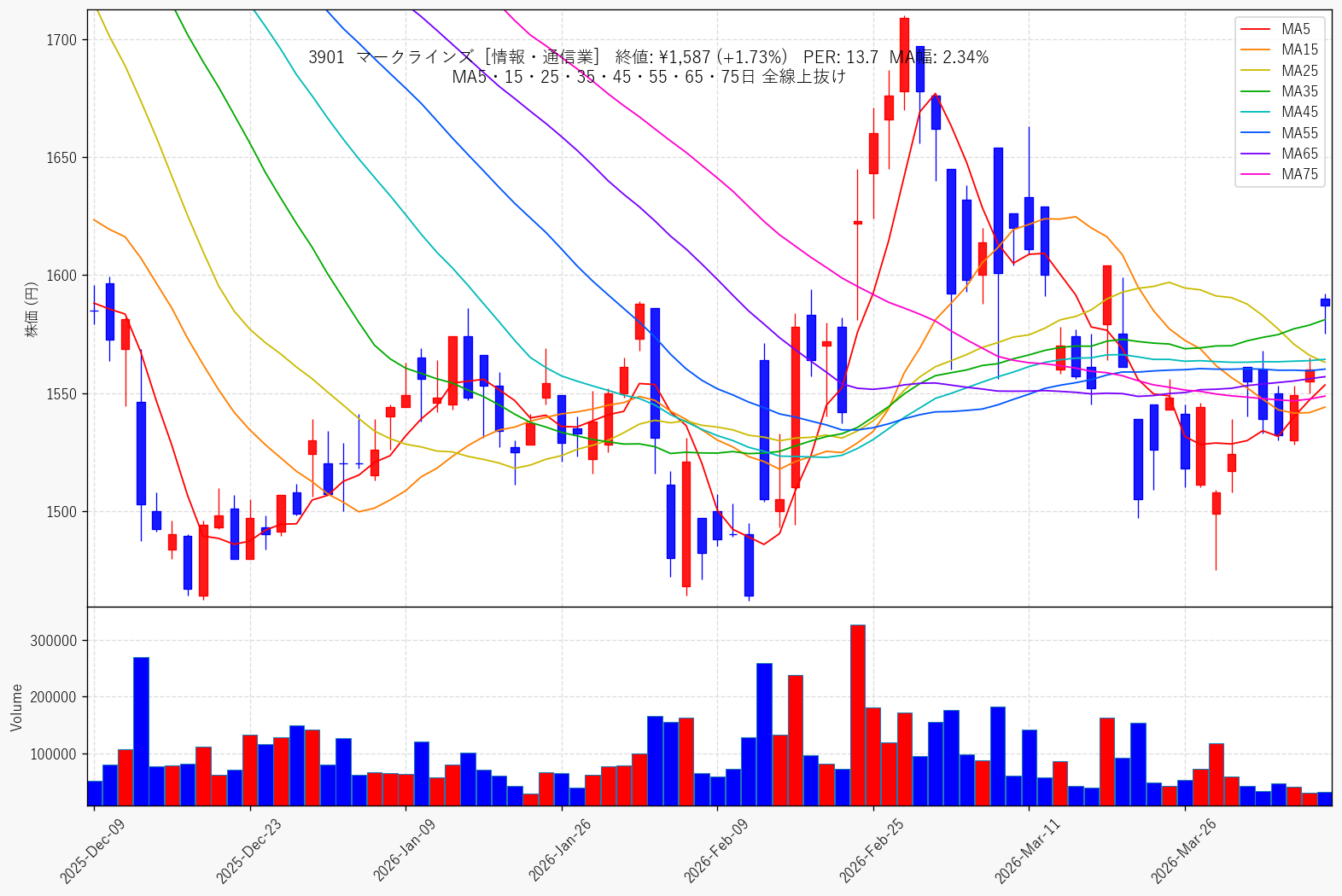Viewport: 1342px width, 896px height.
Task: Click the 1600 price axis label
Action: coord(62,276)
